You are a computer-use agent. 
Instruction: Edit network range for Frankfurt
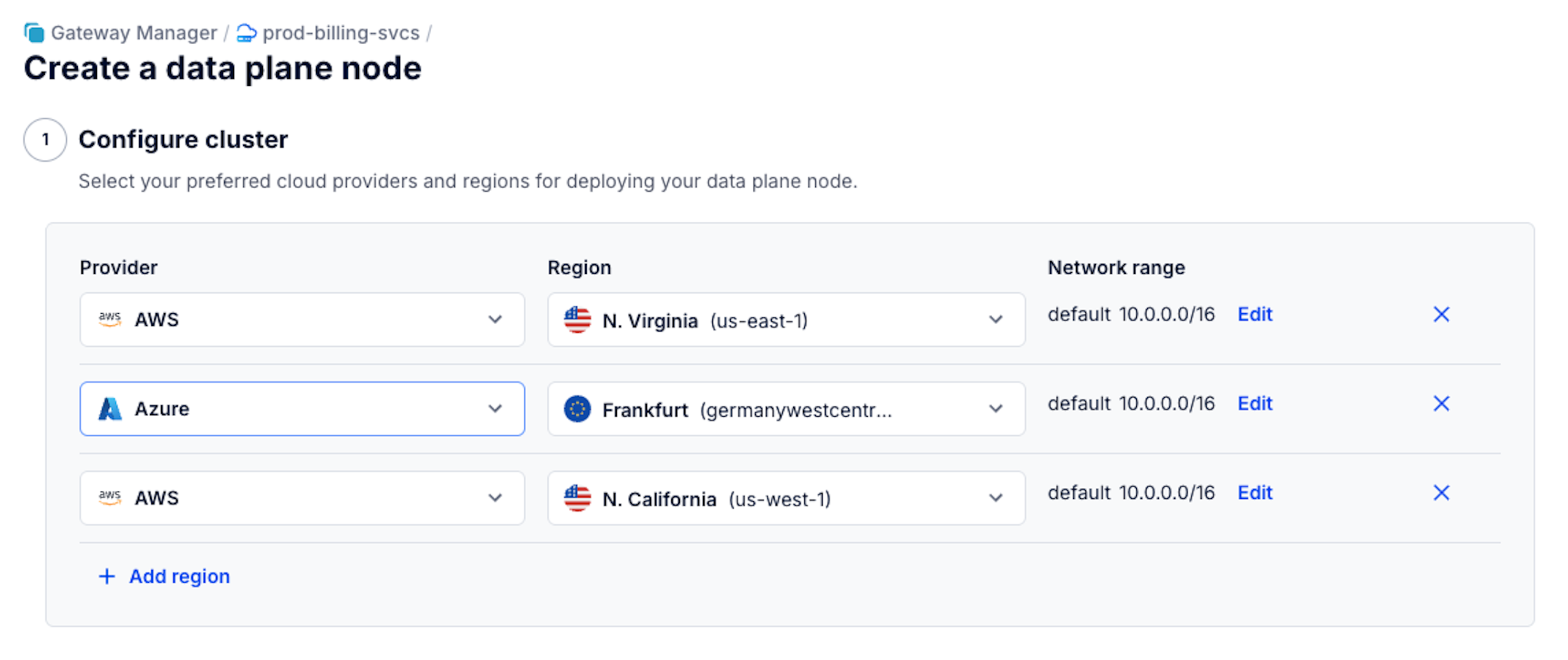[1254, 404]
